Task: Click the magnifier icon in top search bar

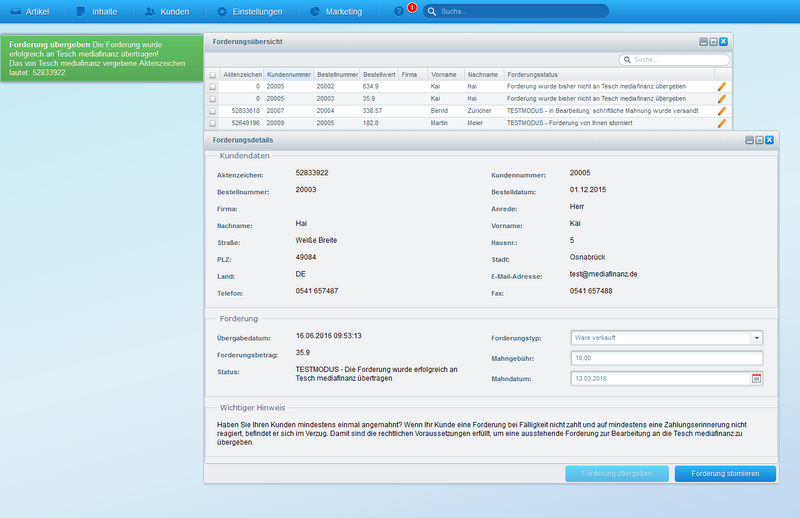Action: pos(432,11)
